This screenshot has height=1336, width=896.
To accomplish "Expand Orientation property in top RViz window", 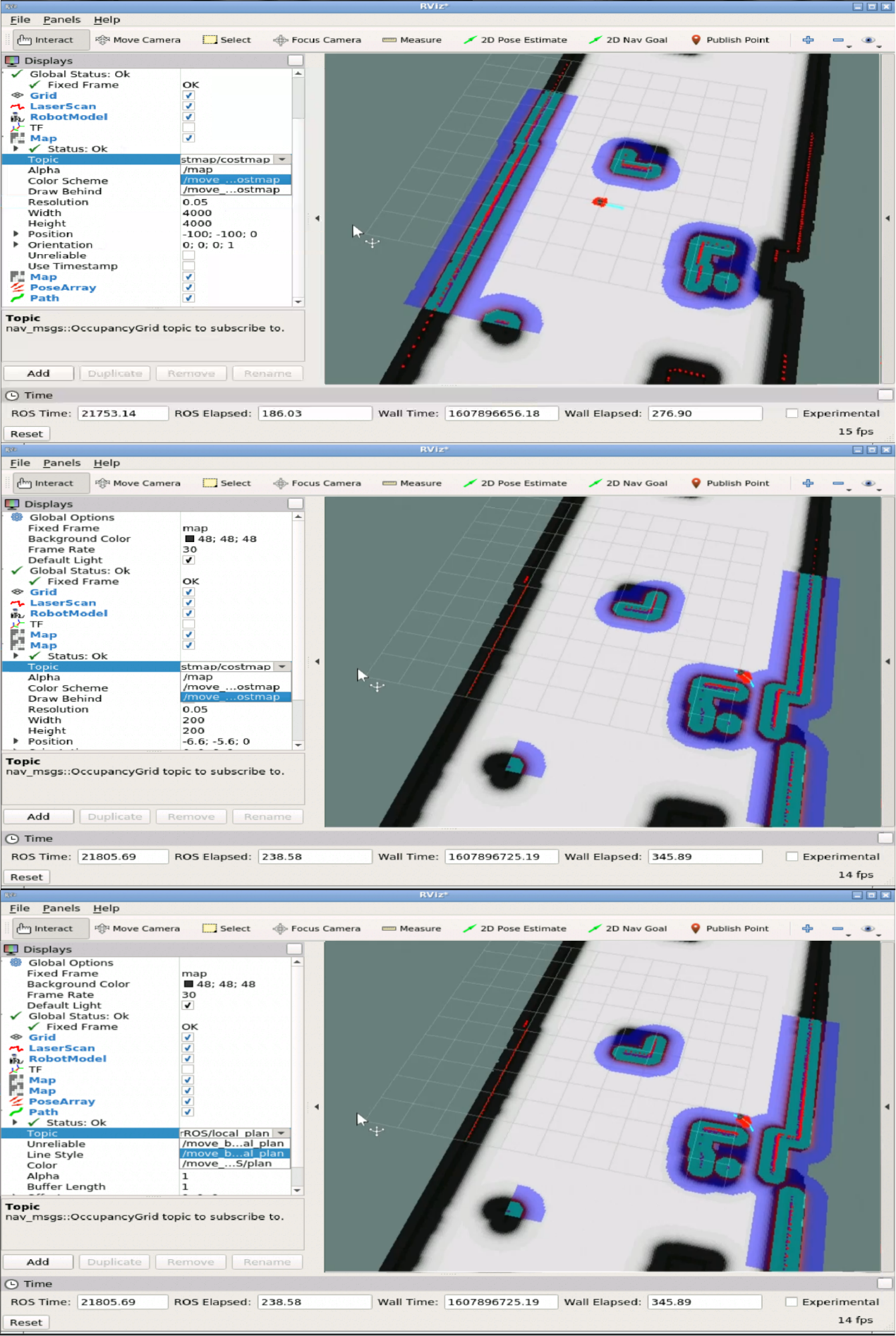I will pos(16,245).
